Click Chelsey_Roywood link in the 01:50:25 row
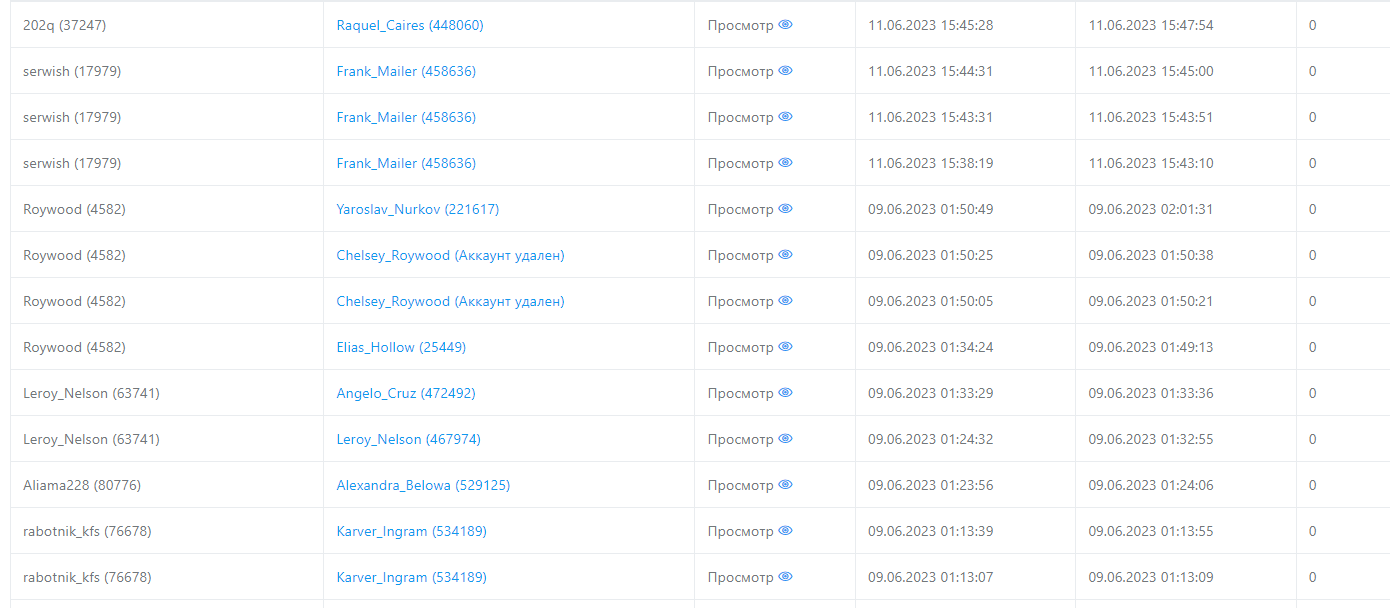1390x608 pixels. (450, 255)
